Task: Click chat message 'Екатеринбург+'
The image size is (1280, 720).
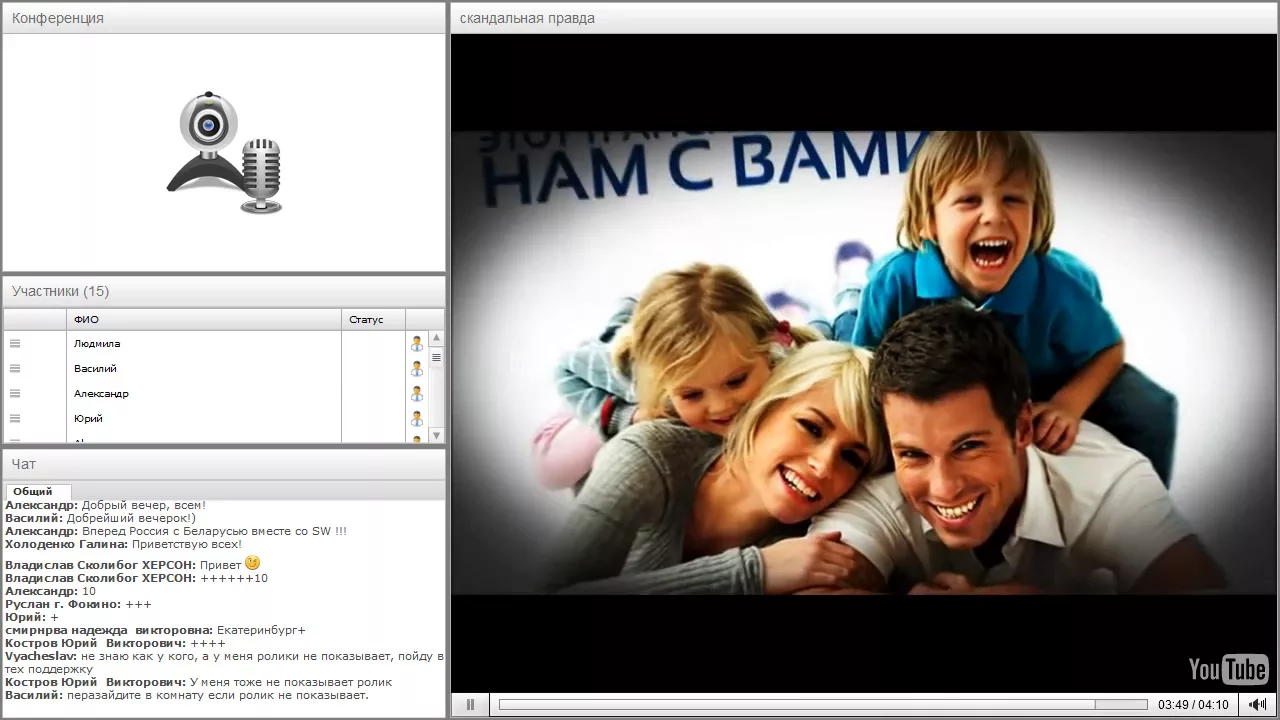Action: (x=261, y=630)
